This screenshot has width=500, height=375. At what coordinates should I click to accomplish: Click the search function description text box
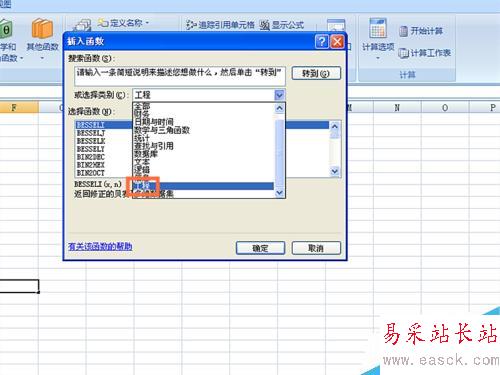[180, 76]
